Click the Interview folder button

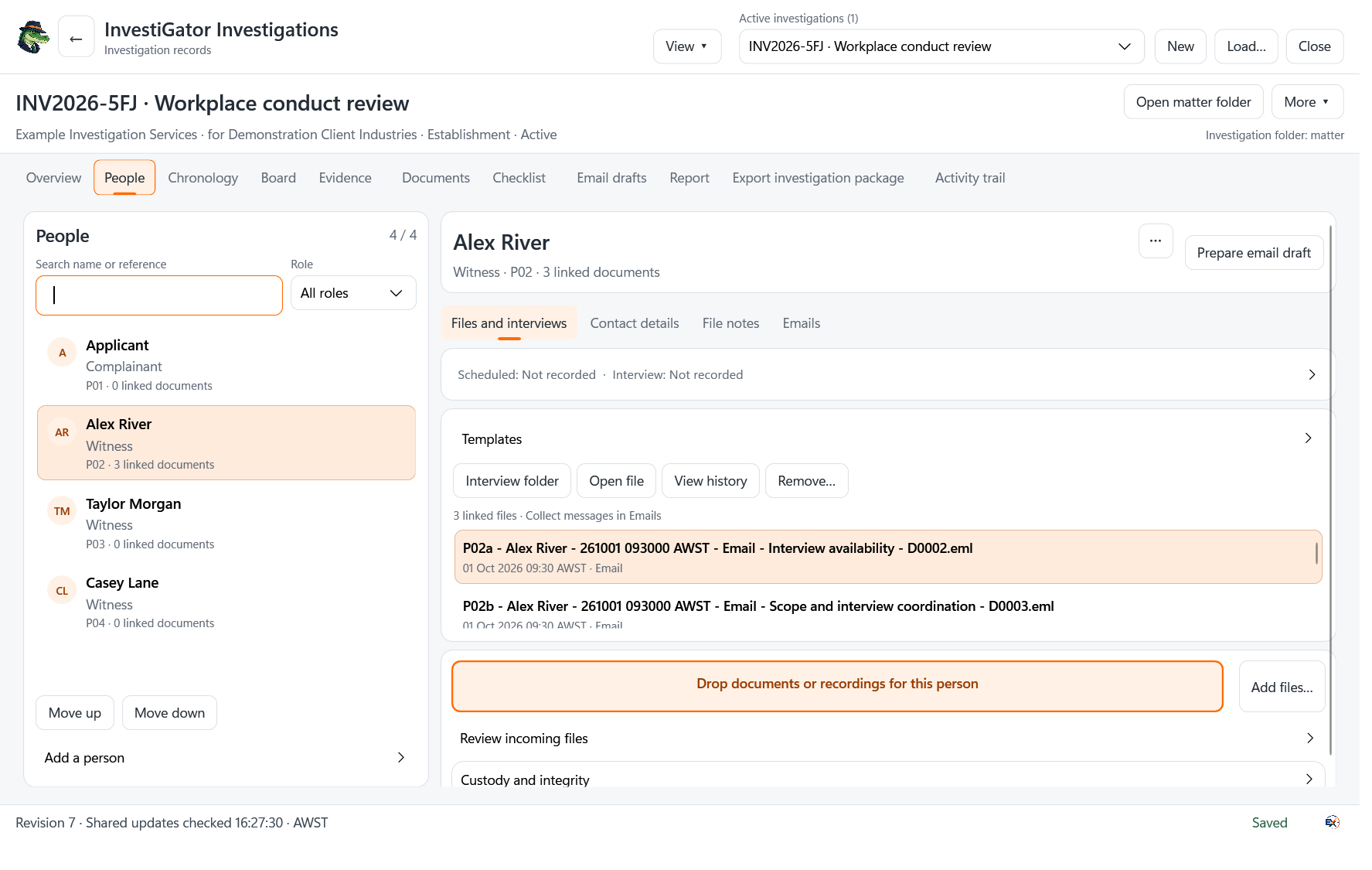pos(512,481)
